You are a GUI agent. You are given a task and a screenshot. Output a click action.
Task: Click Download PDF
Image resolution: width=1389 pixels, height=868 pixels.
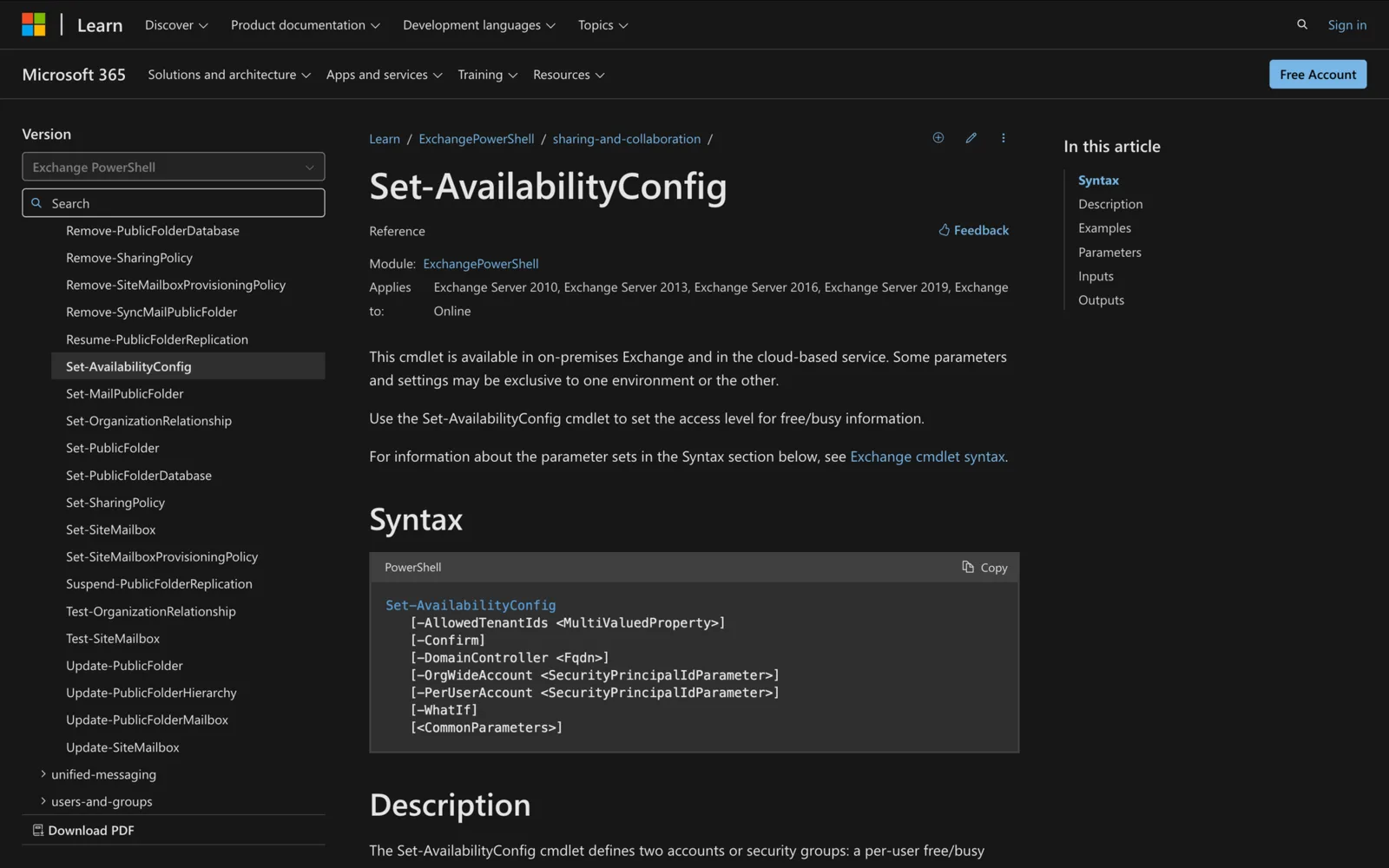tap(83, 831)
